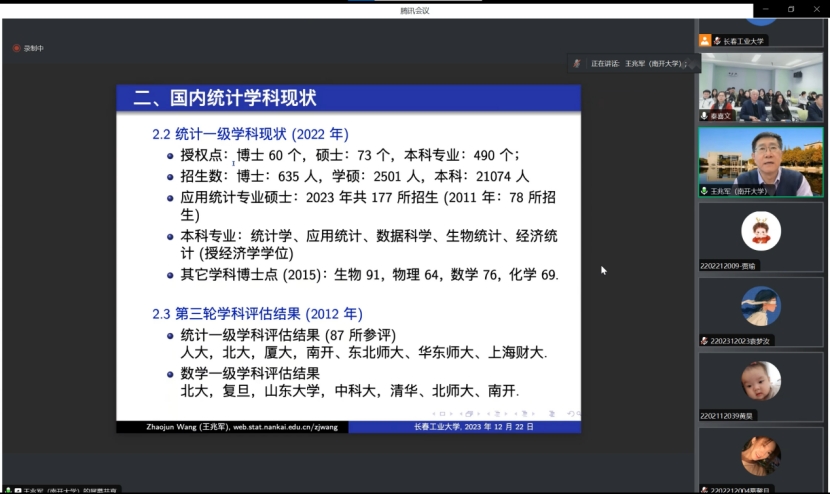The width and height of the screenshot is (830, 495).
Task: Select 秦喜文's classroom video thumbnail
Action: click(761, 86)
